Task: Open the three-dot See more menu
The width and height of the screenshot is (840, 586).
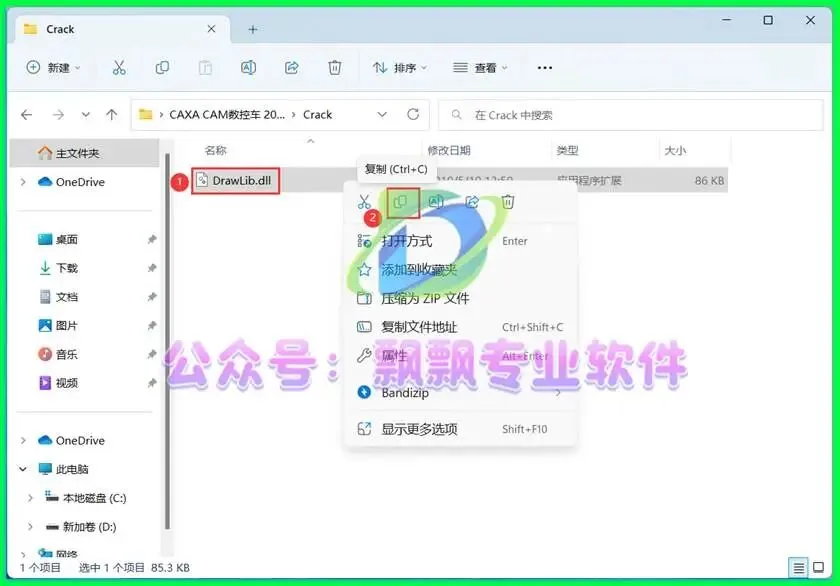Action: click(545, 68)
